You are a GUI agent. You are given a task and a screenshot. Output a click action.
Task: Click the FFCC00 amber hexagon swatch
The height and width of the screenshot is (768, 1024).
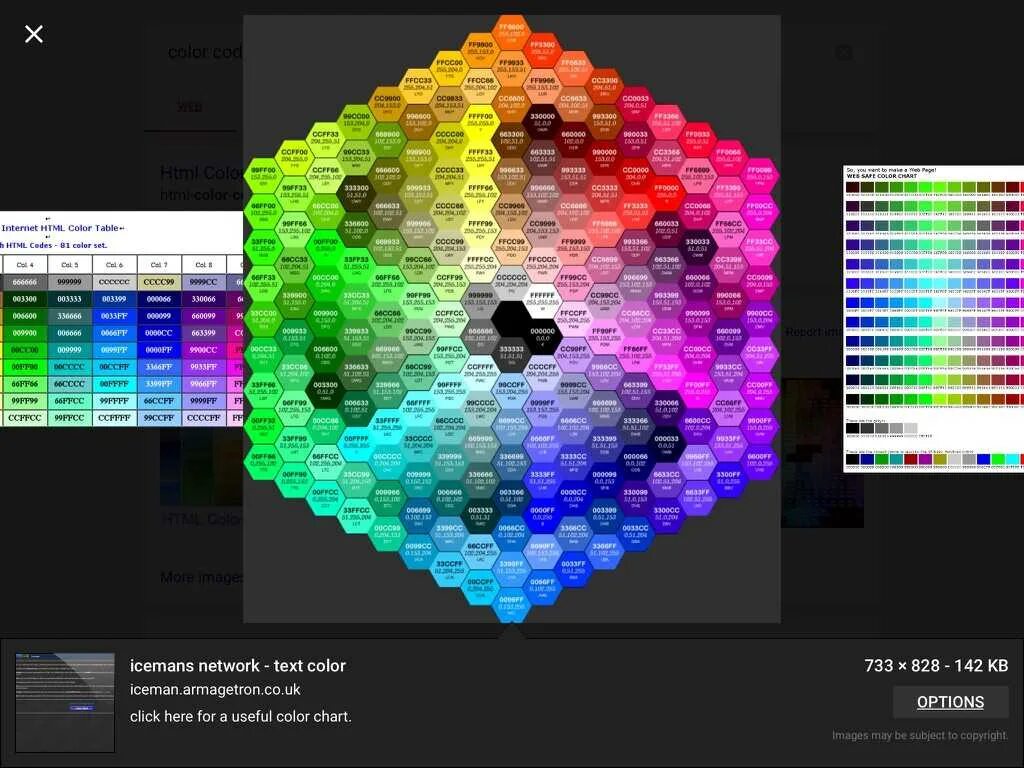tap(449, 68)
